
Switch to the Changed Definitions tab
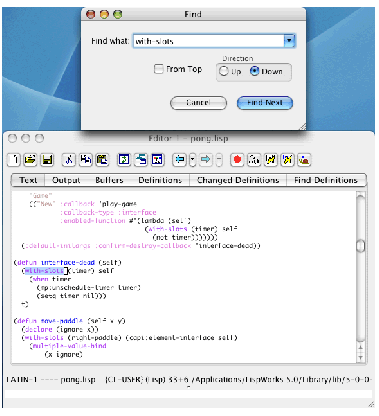point(238,180)
